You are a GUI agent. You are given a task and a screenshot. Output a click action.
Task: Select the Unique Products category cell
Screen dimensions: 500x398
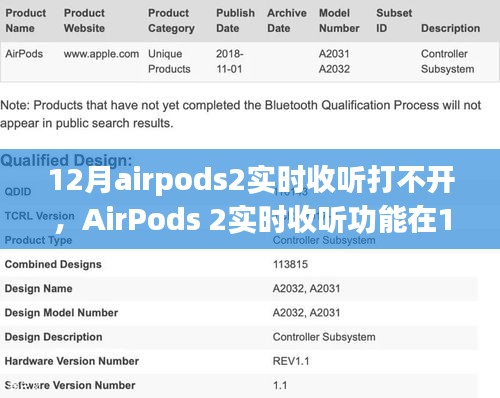[169, 61]
